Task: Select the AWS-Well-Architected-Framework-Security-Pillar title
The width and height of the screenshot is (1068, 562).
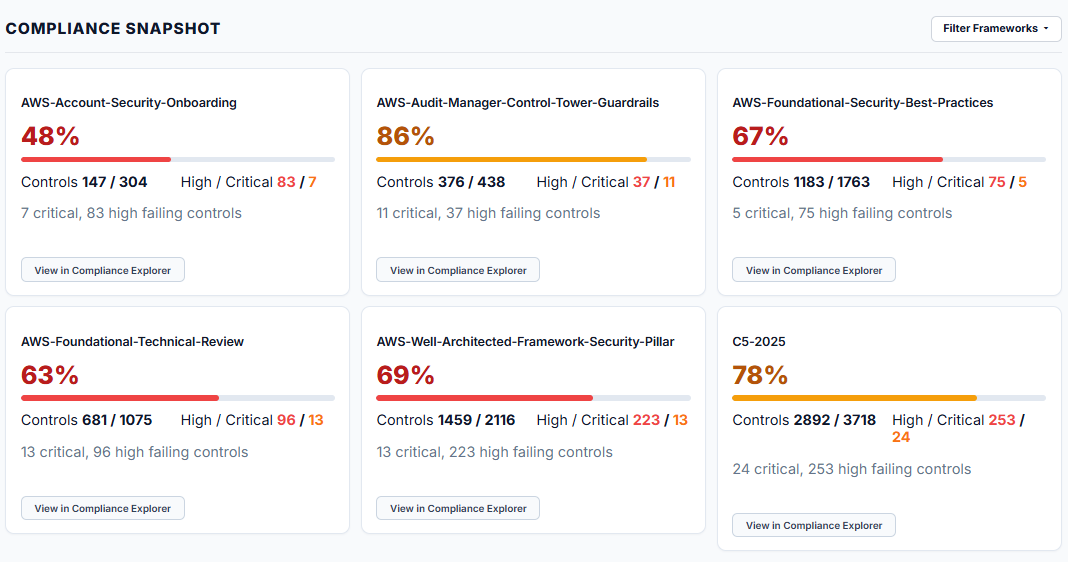Action: pos(525,341)
